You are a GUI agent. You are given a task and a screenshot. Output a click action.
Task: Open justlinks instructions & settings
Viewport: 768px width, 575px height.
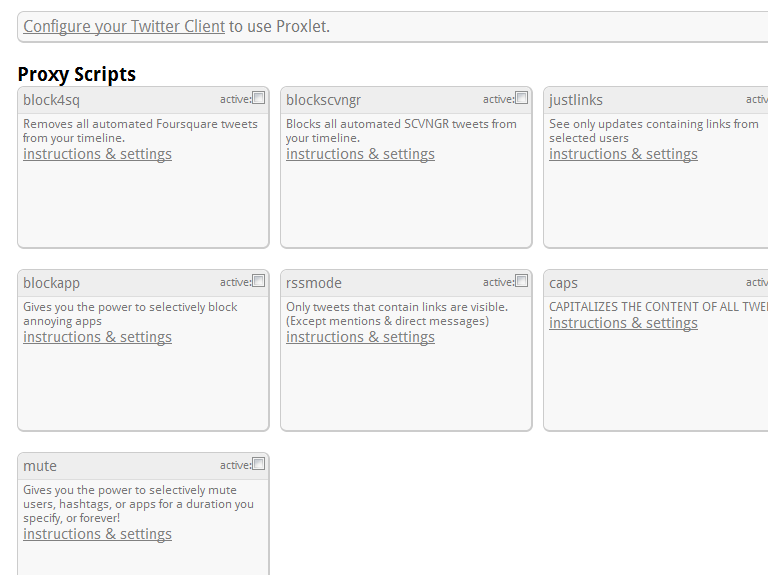[x=623, y=154]
